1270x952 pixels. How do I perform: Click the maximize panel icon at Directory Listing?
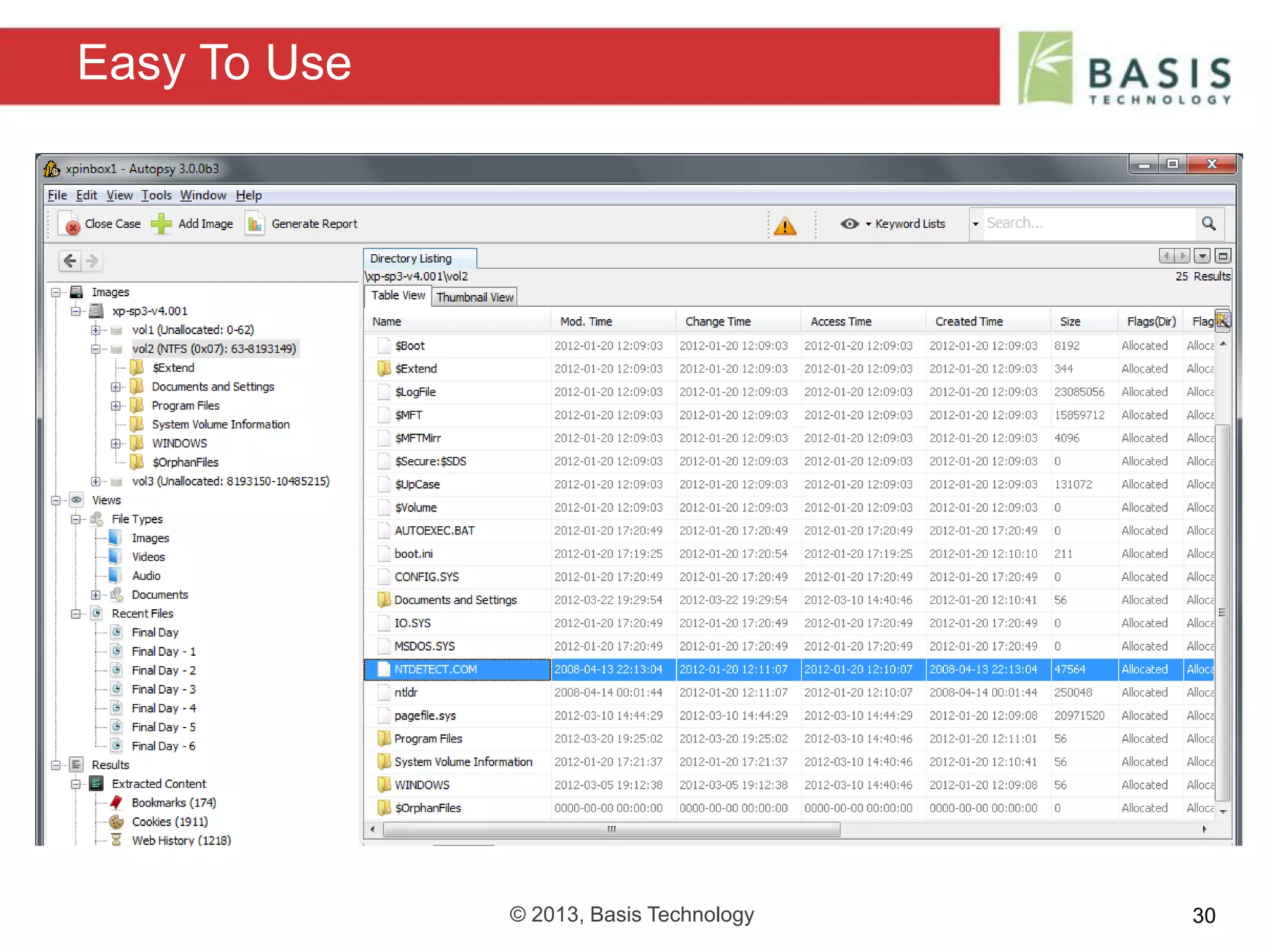click(1223, 256)
